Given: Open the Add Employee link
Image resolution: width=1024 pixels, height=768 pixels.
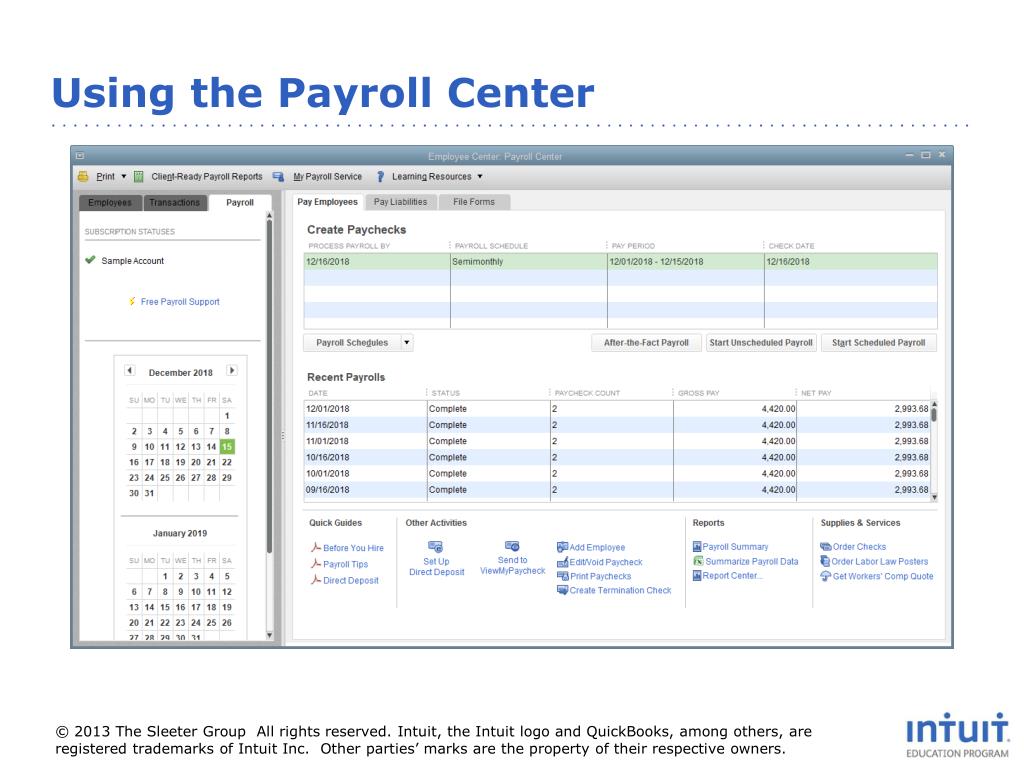Looking at the screenshot, I should click(597, 547).
